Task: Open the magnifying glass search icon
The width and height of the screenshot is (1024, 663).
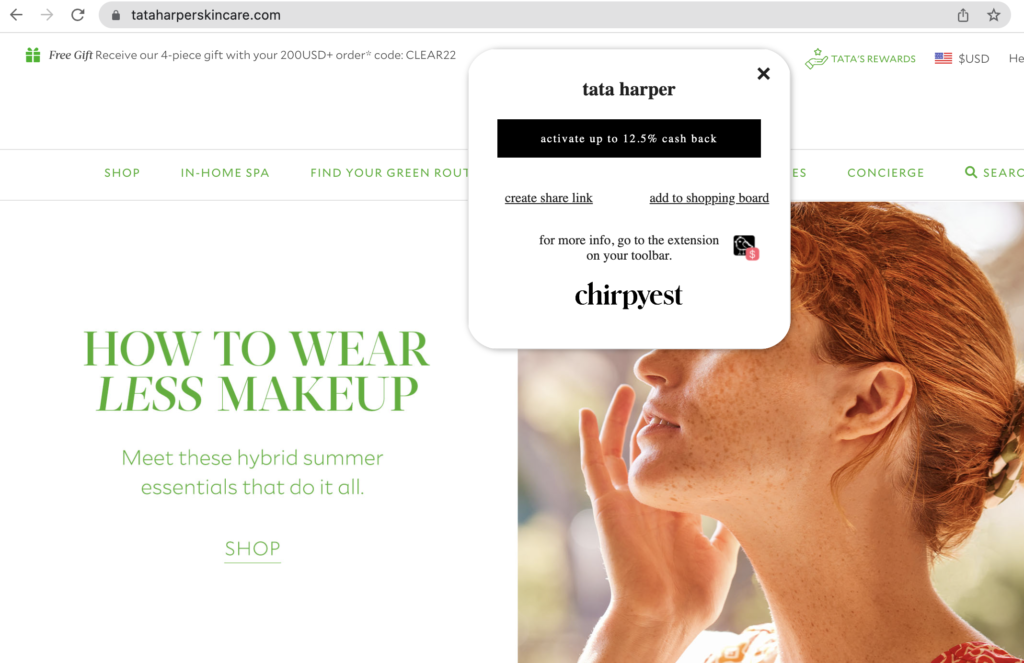Action: (970, 173)
